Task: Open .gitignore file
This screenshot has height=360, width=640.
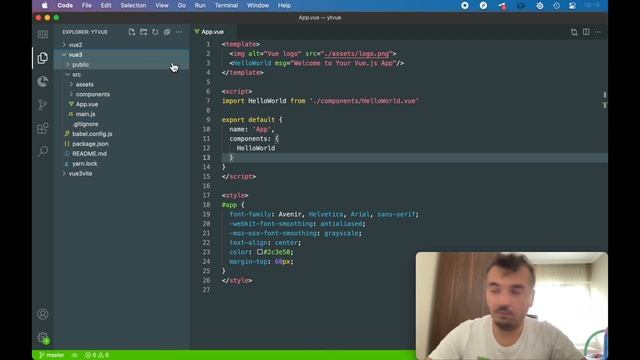Action: click(121, 124)
